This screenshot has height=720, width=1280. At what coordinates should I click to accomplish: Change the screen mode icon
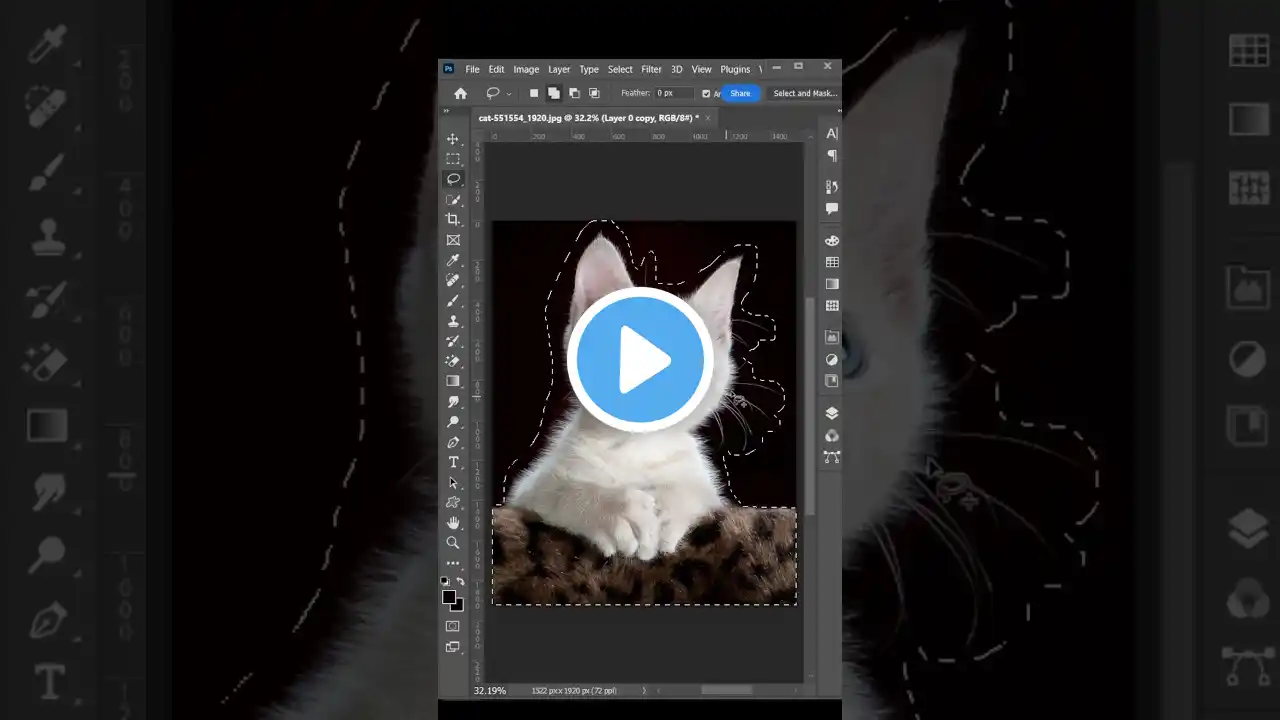pos(453,647)
